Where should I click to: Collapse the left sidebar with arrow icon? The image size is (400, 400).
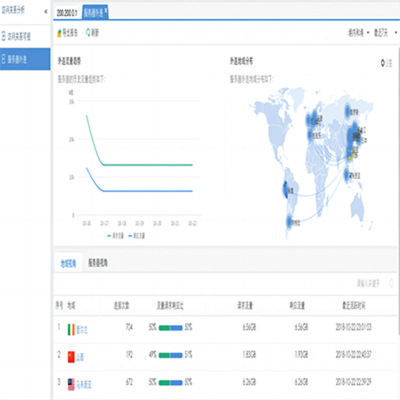[x=46, y=12]
